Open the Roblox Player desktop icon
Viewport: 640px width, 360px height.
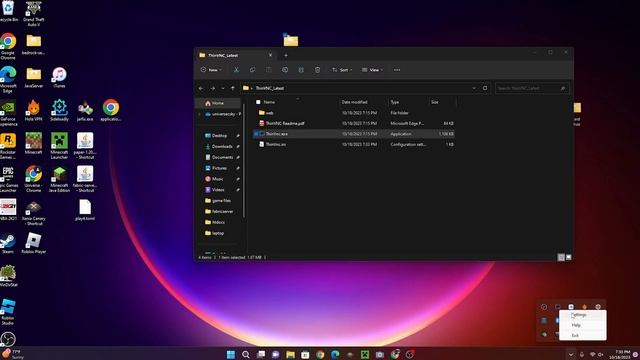pos(33,243)
